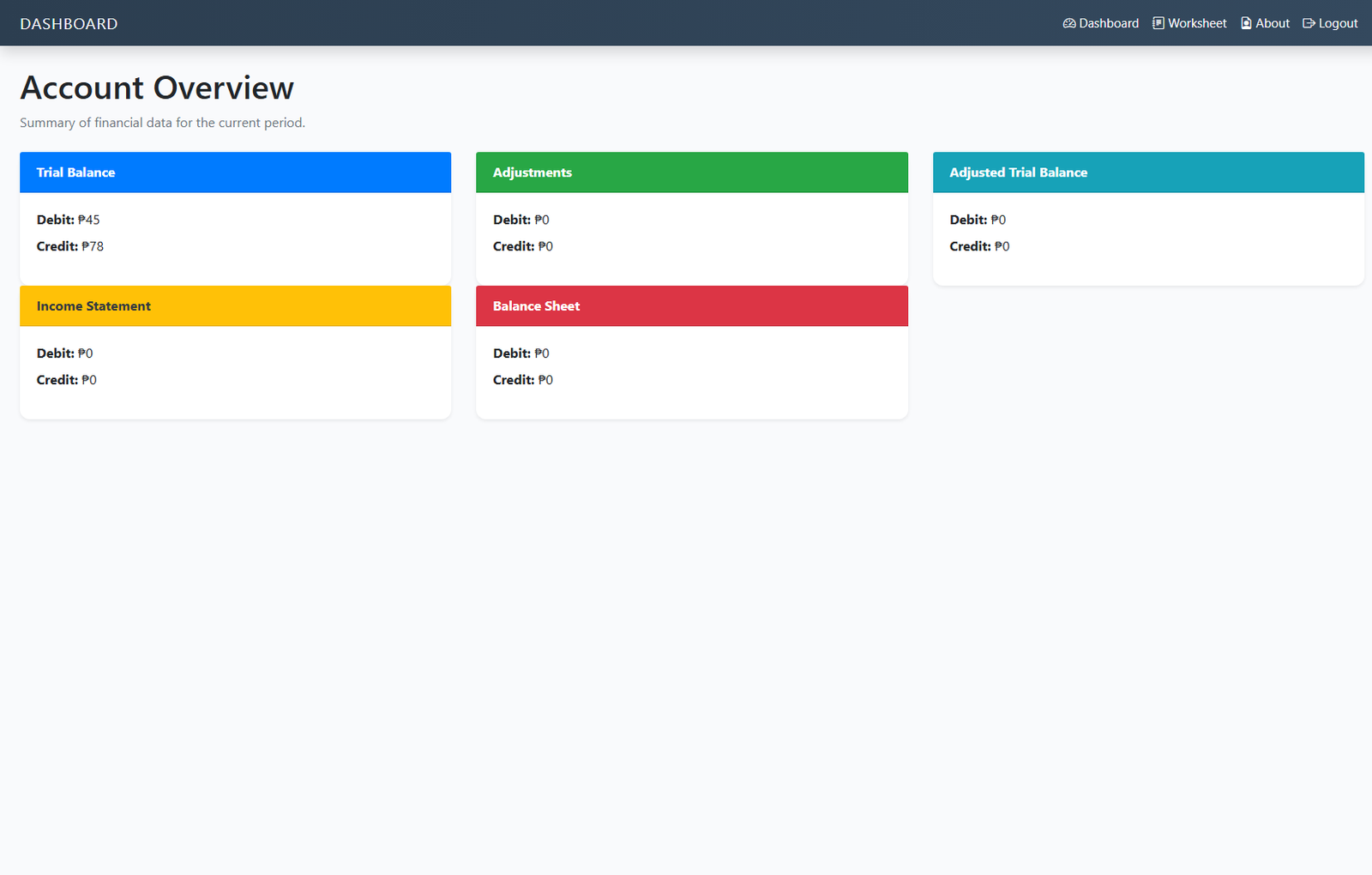Click the Balance Sheet card credit value

click(x=545, y=380)
